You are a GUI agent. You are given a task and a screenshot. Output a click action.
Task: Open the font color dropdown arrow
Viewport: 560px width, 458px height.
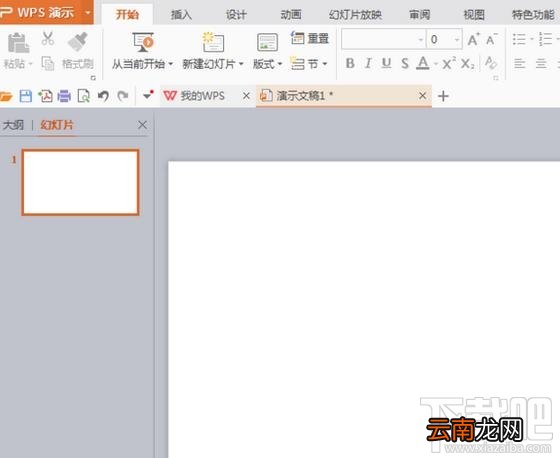436,64
